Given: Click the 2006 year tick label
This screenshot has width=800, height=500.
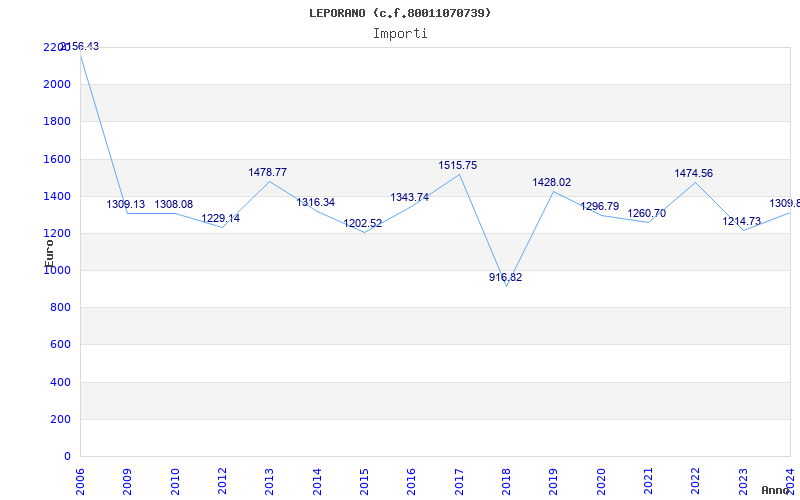Looking at the screenshot, I should pos(80,481).
